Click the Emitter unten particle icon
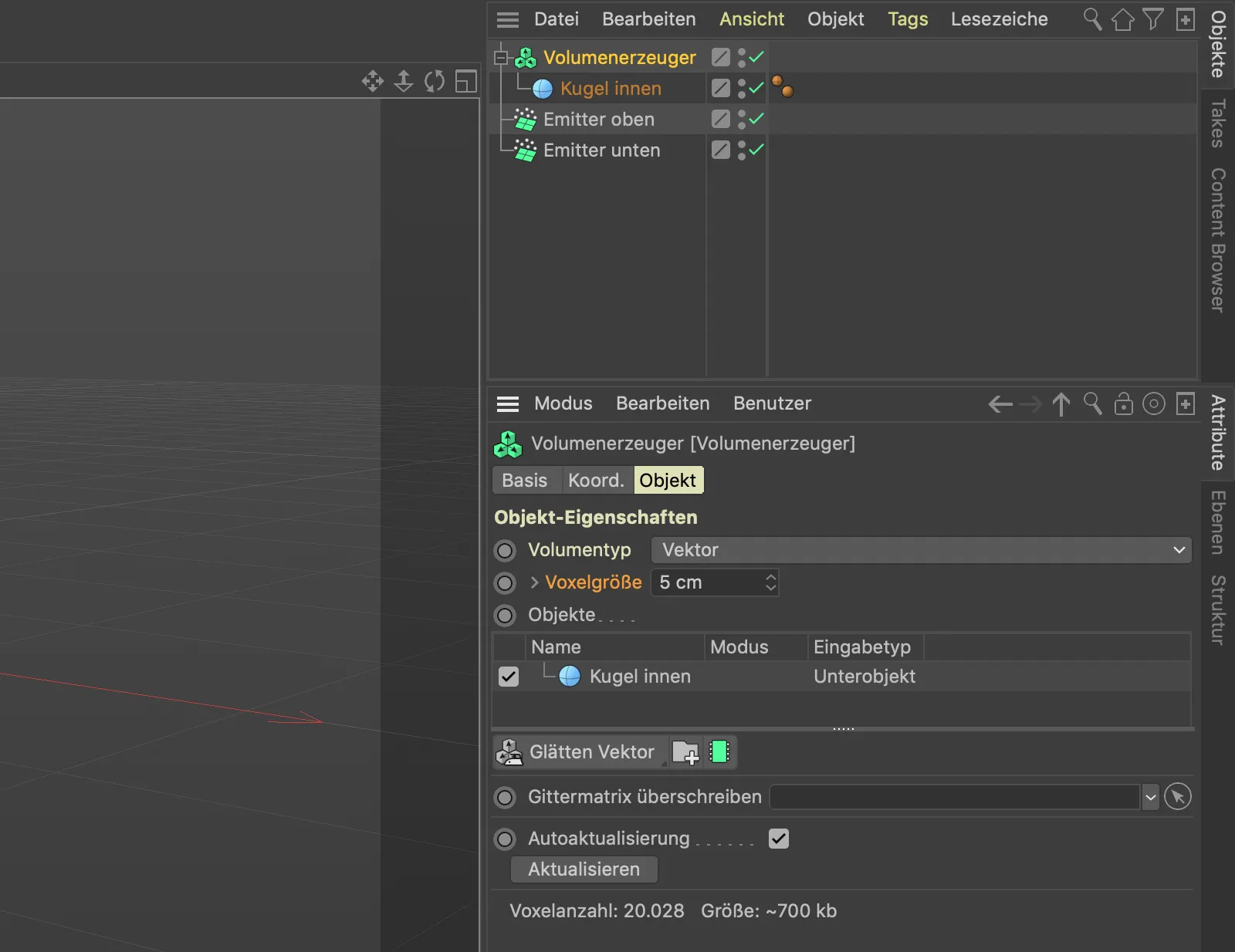This screenshot has height=952, width=1235. coord(526,150)
